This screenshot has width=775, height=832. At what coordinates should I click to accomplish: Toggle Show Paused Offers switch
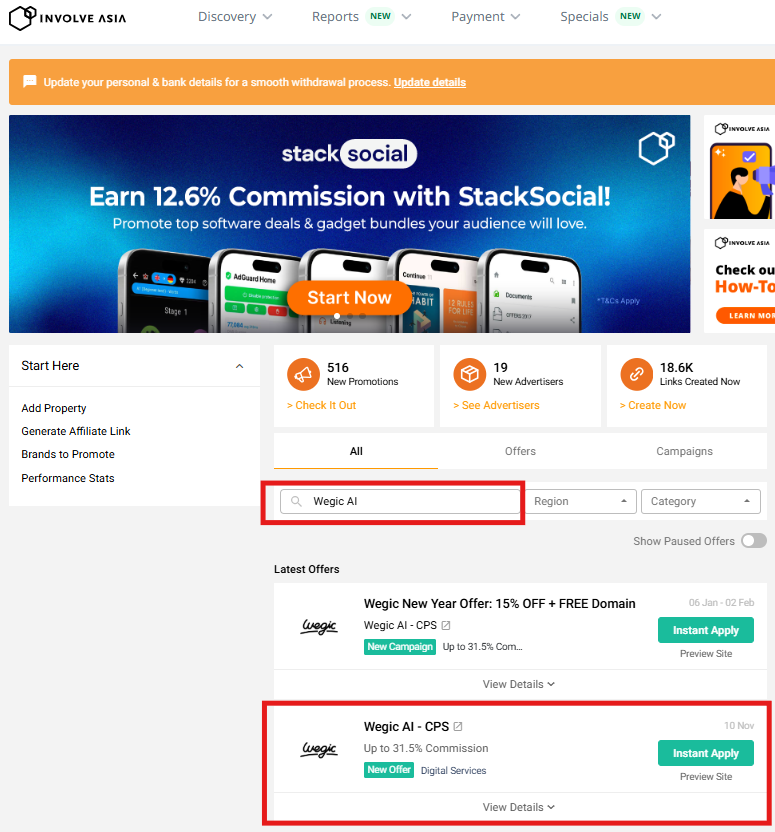click(753, 541)
